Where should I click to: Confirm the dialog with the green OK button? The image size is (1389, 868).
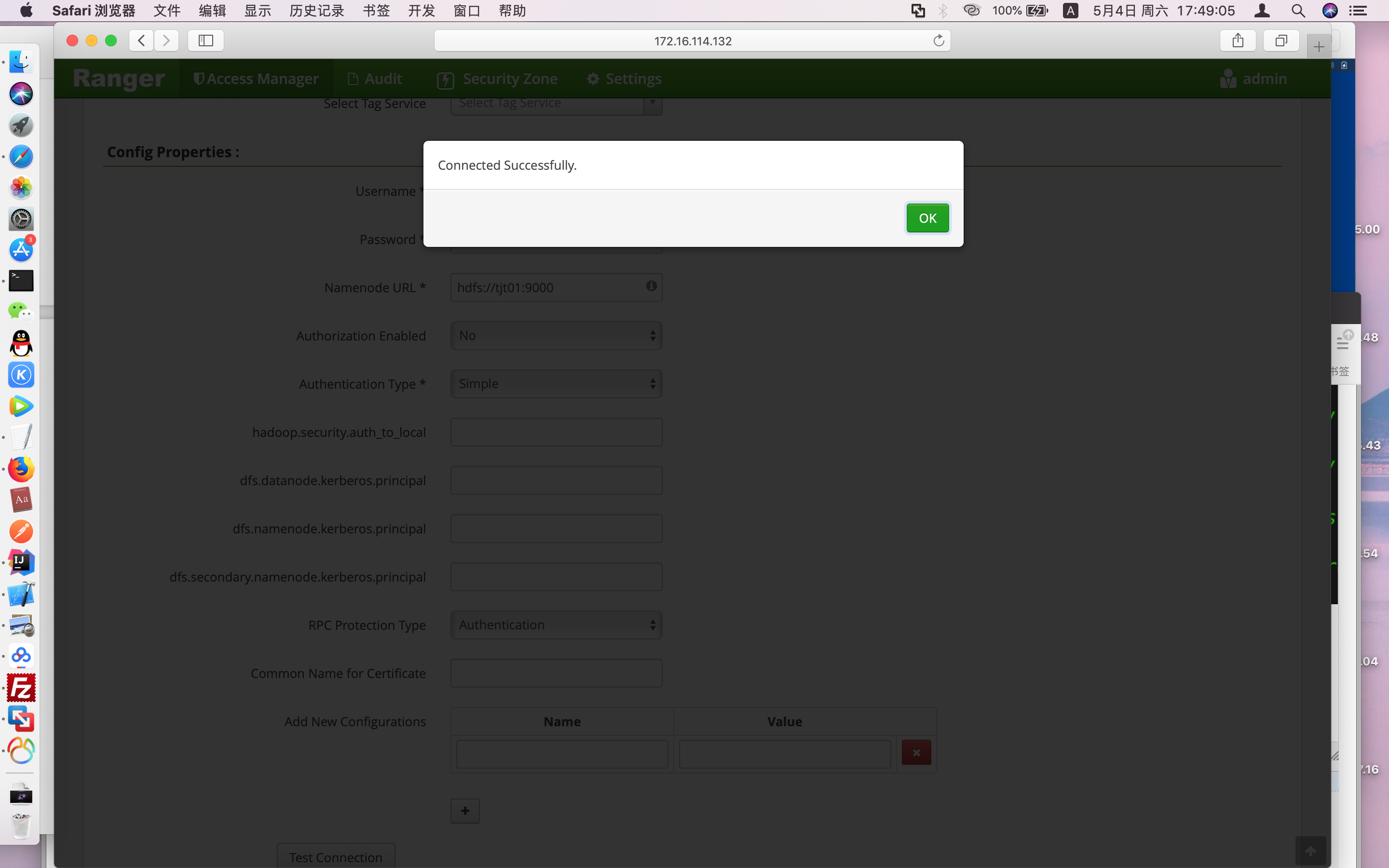pos(927,218)
